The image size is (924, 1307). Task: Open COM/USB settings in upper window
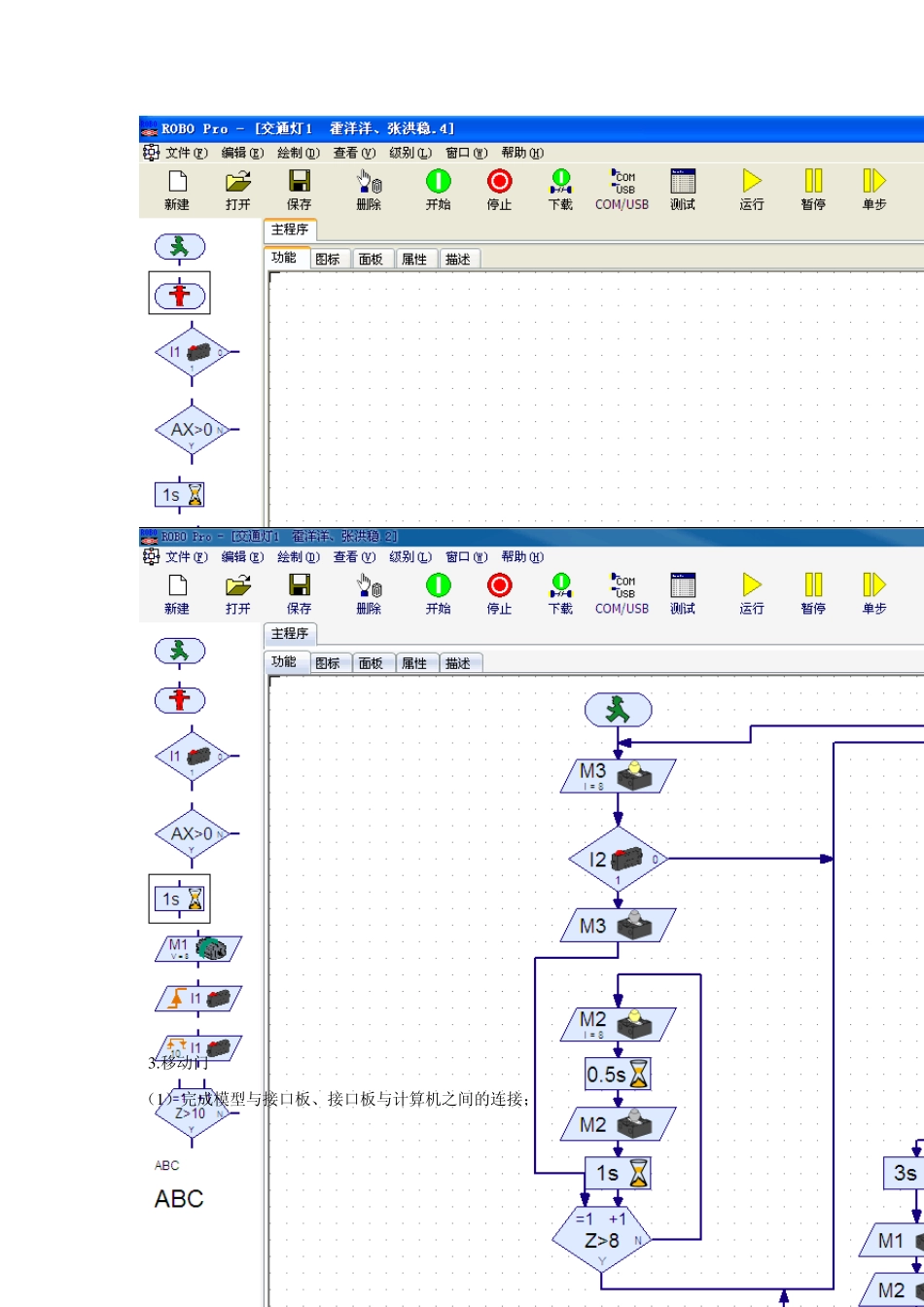tap(622, 190)
